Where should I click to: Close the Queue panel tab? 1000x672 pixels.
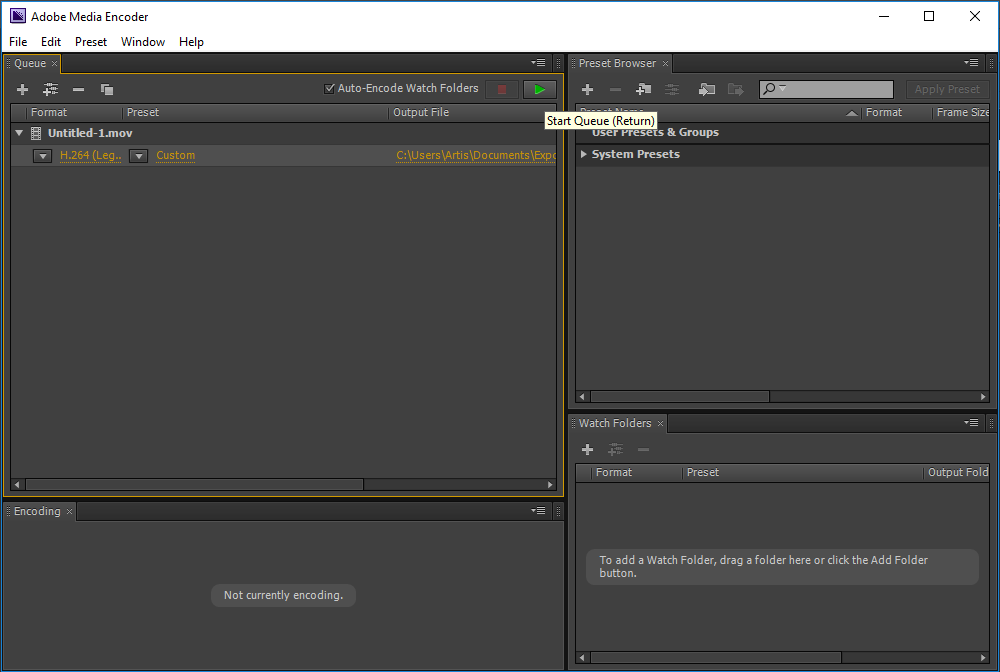coord(55,63)
